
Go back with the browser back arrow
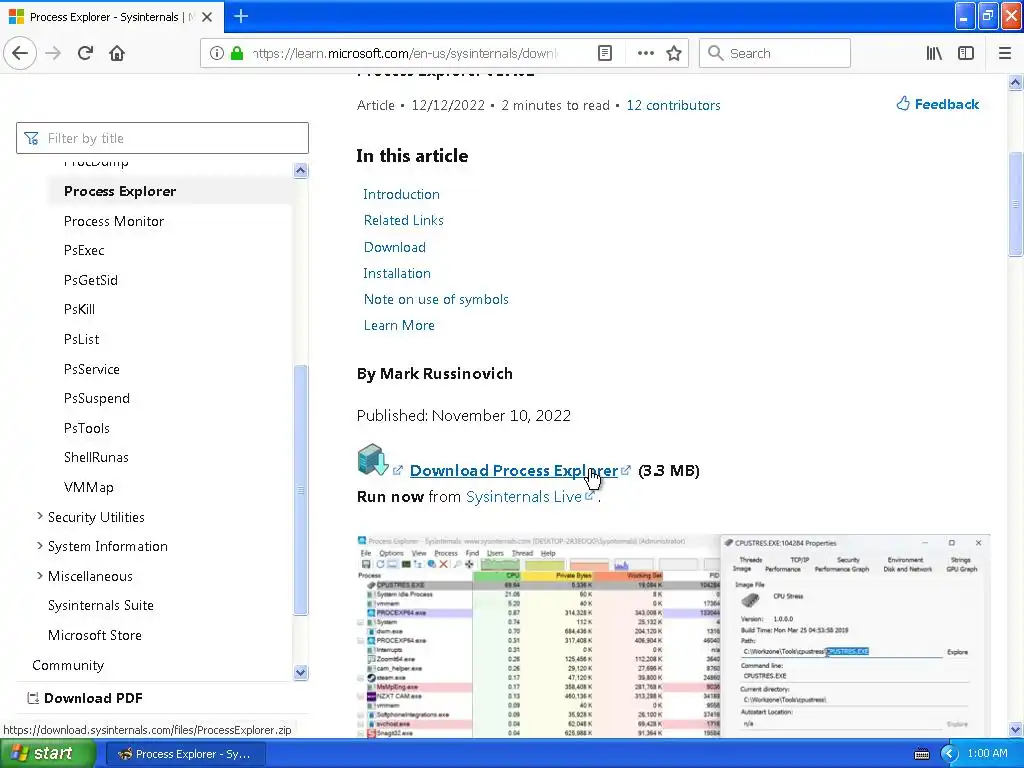[20, 53]
